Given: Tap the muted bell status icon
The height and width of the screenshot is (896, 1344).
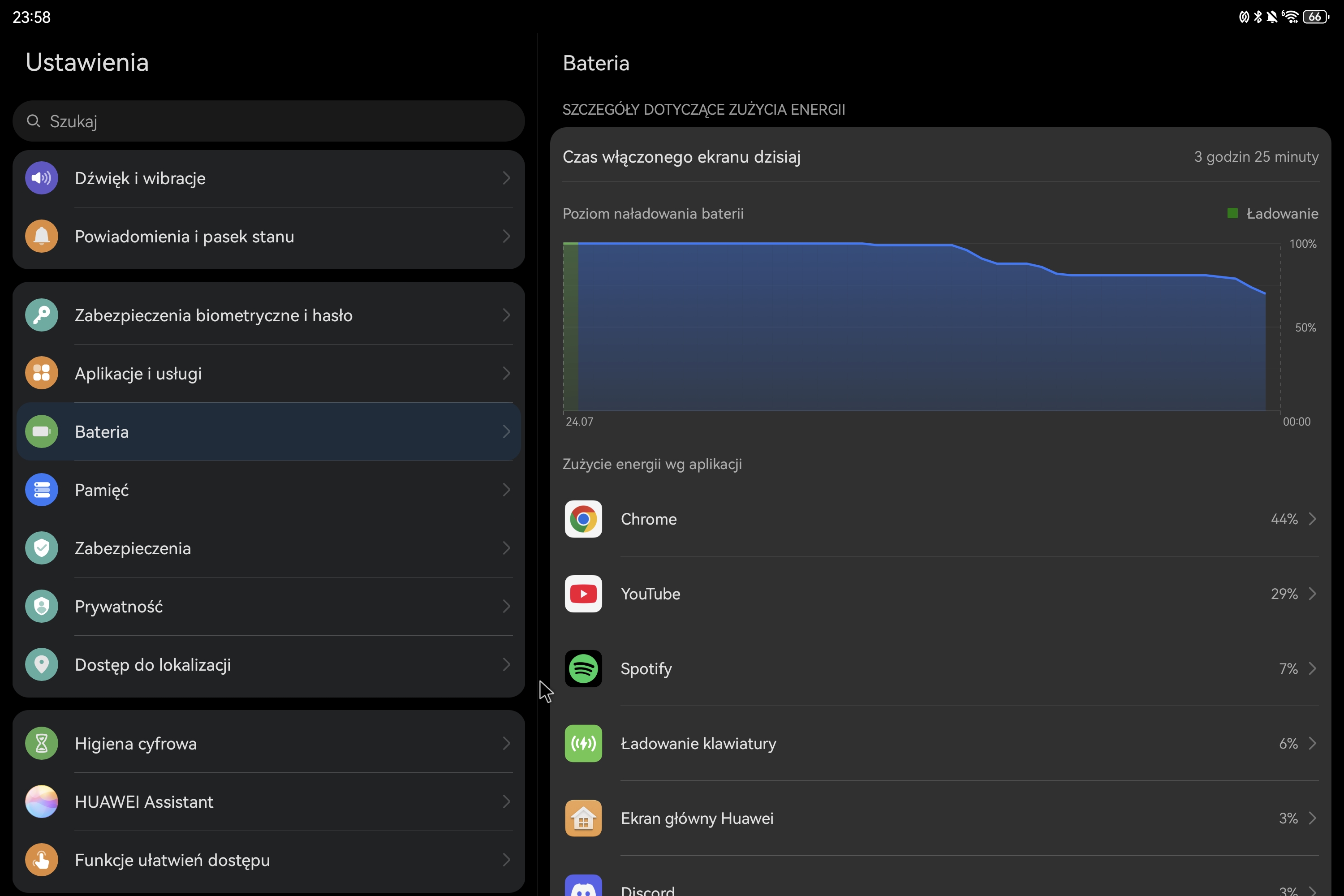Looking at the screenshot, I should coord(1272,17).
